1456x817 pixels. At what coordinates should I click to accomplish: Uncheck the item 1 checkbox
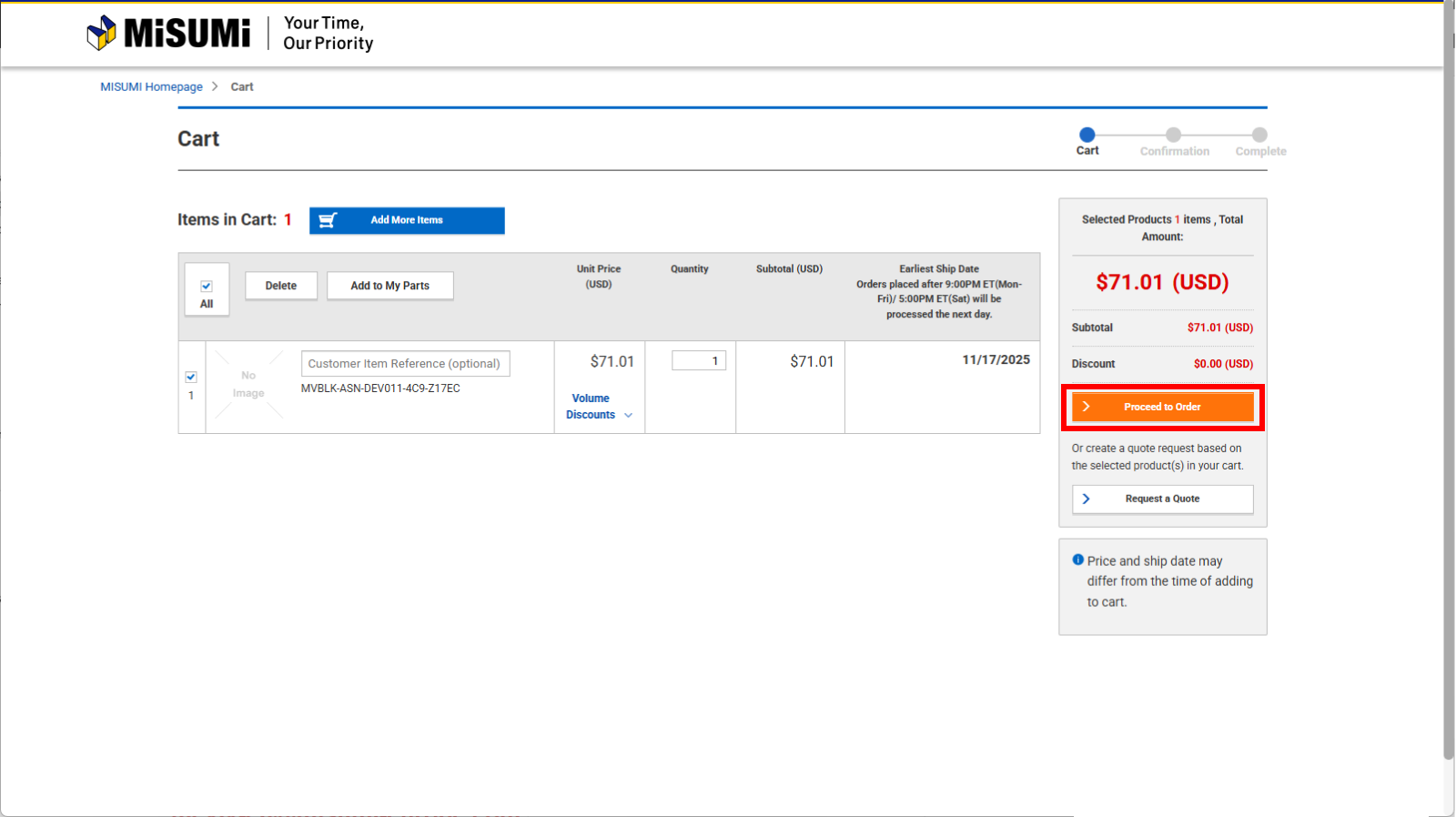[x=191, y=377]
